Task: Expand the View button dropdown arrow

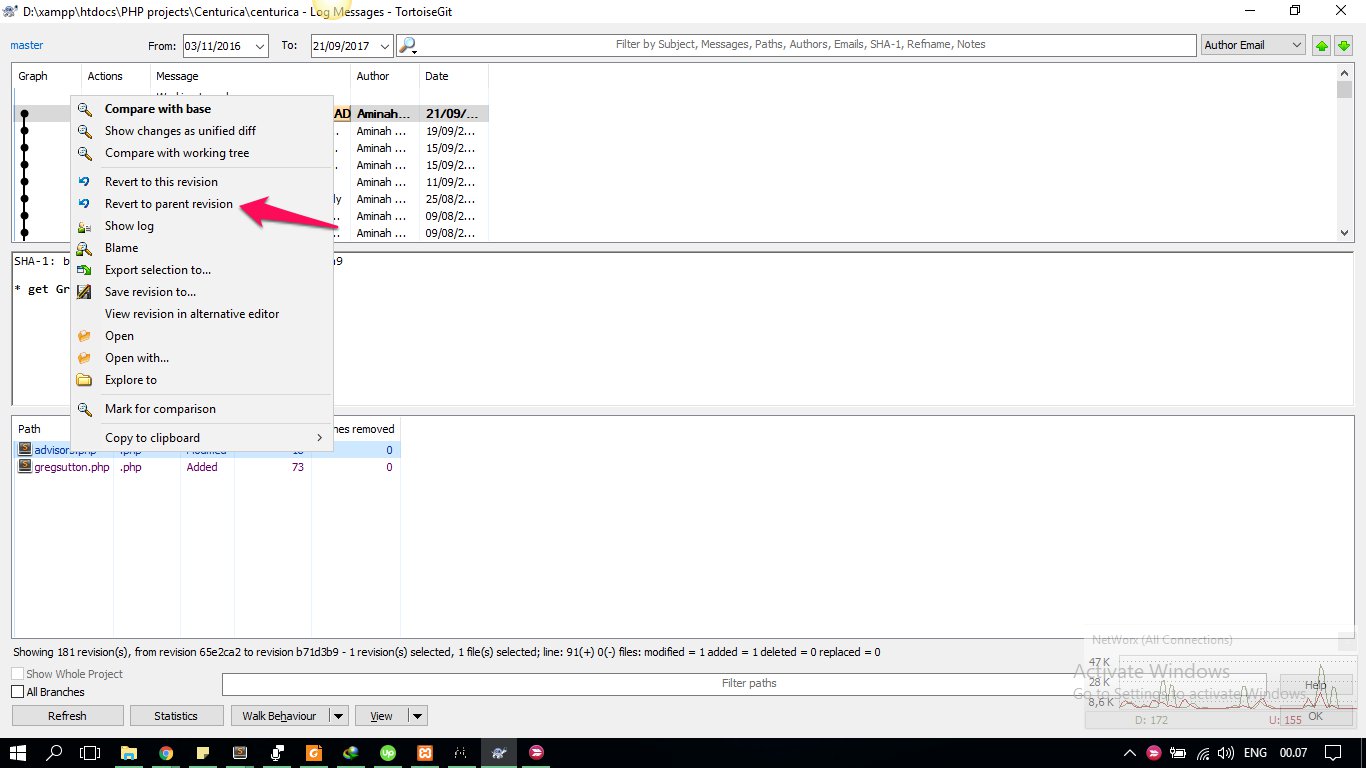Action: [x=418, y=716]
